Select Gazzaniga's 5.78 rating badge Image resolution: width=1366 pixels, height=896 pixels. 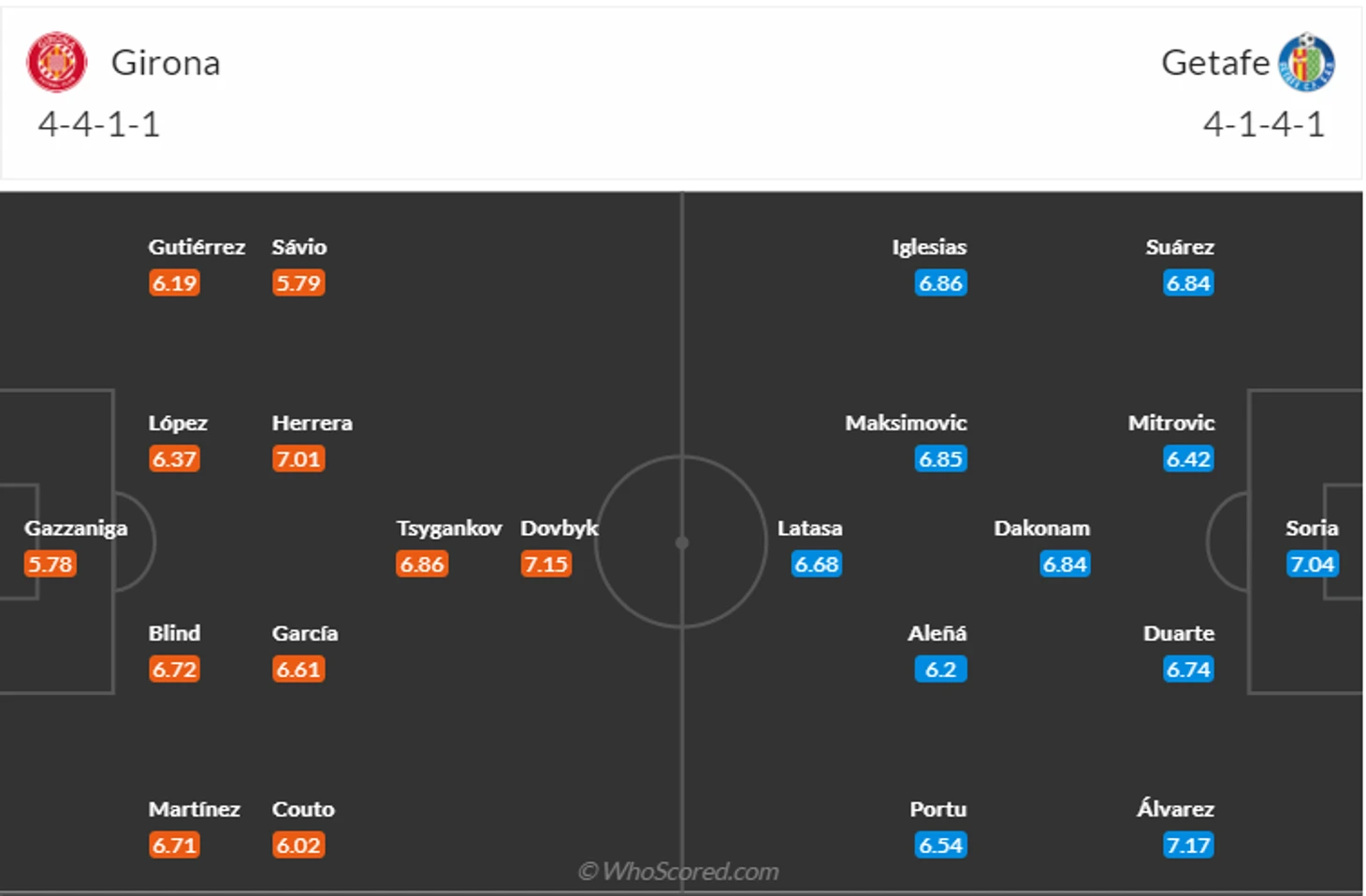pyautogui.click(x=50, y=564)
